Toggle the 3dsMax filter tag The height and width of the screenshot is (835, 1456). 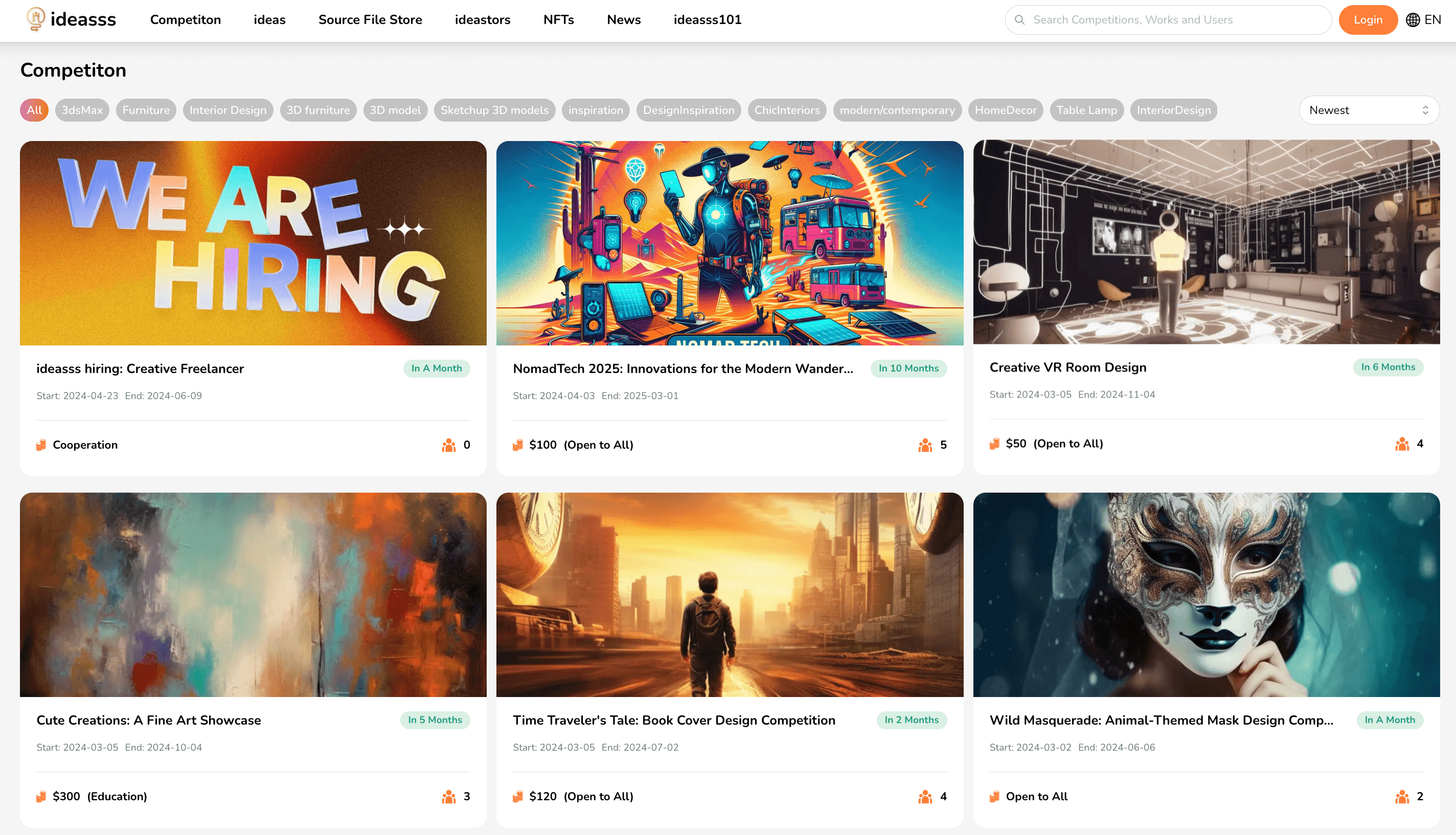pyautogui.click(x=82, y=110)
